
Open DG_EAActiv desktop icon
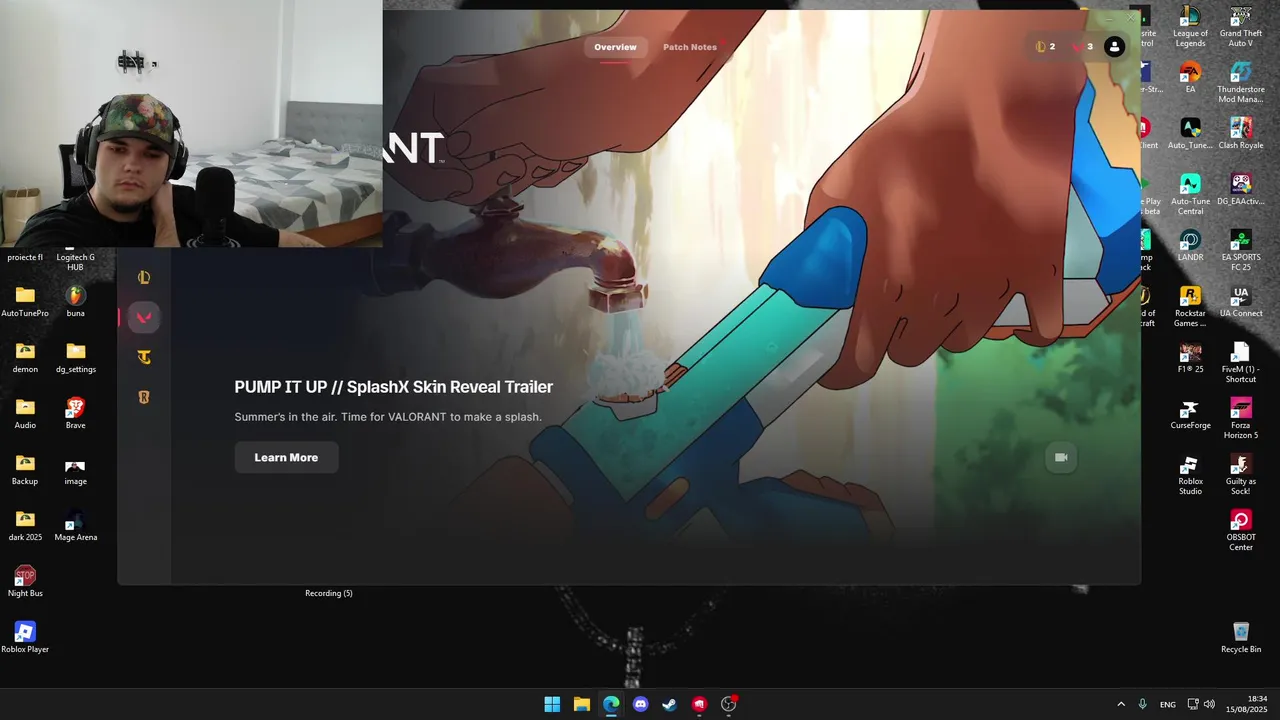point(1241,189)
